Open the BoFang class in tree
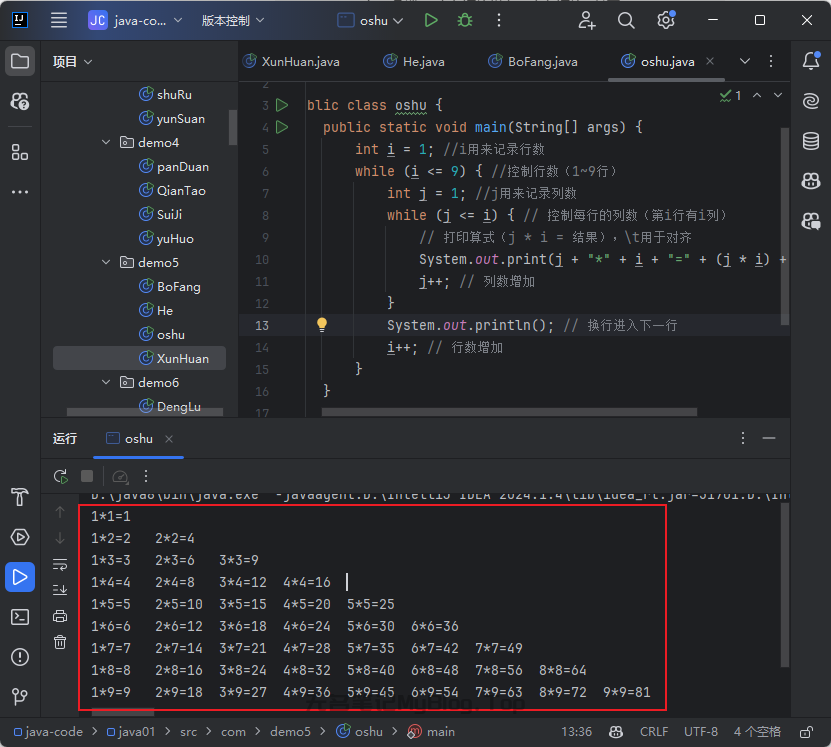The height and width of the screenshot is (747, 831). click(x=170, y=287)
